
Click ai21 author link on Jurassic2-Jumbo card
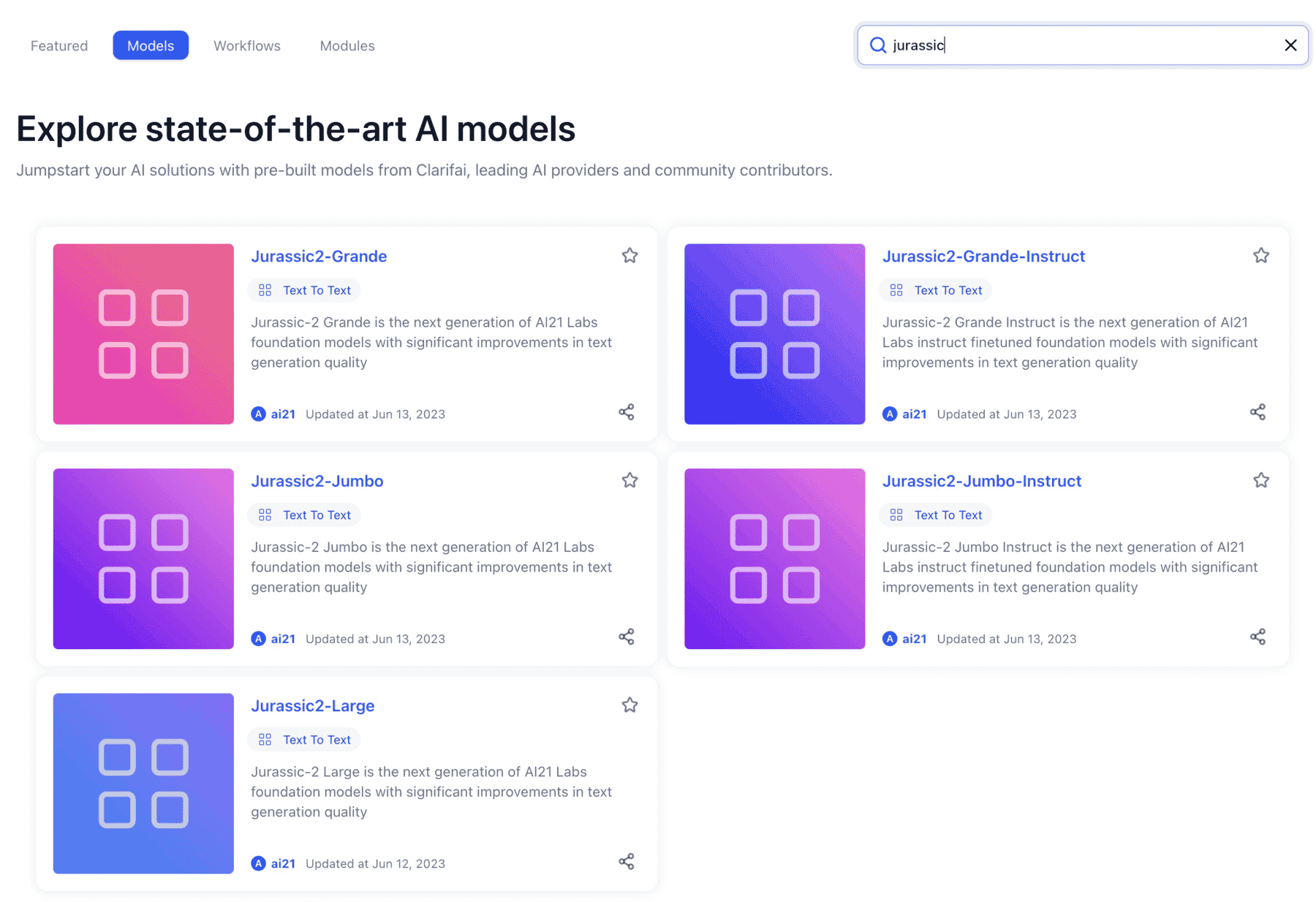pyautogui.click(x=283, y=639)
